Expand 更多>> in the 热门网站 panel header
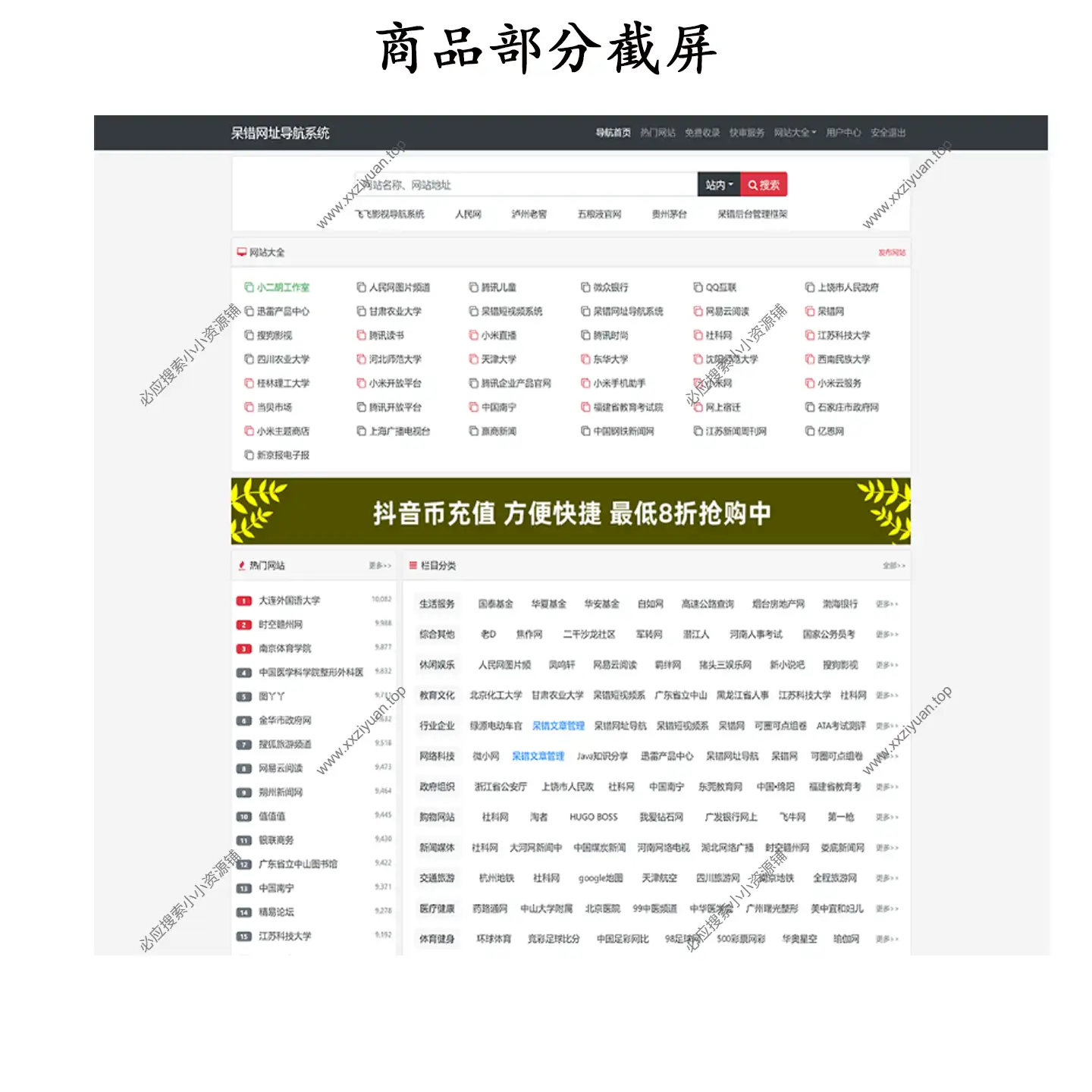The image size is (1092, 1092). (x=380, y=566)
